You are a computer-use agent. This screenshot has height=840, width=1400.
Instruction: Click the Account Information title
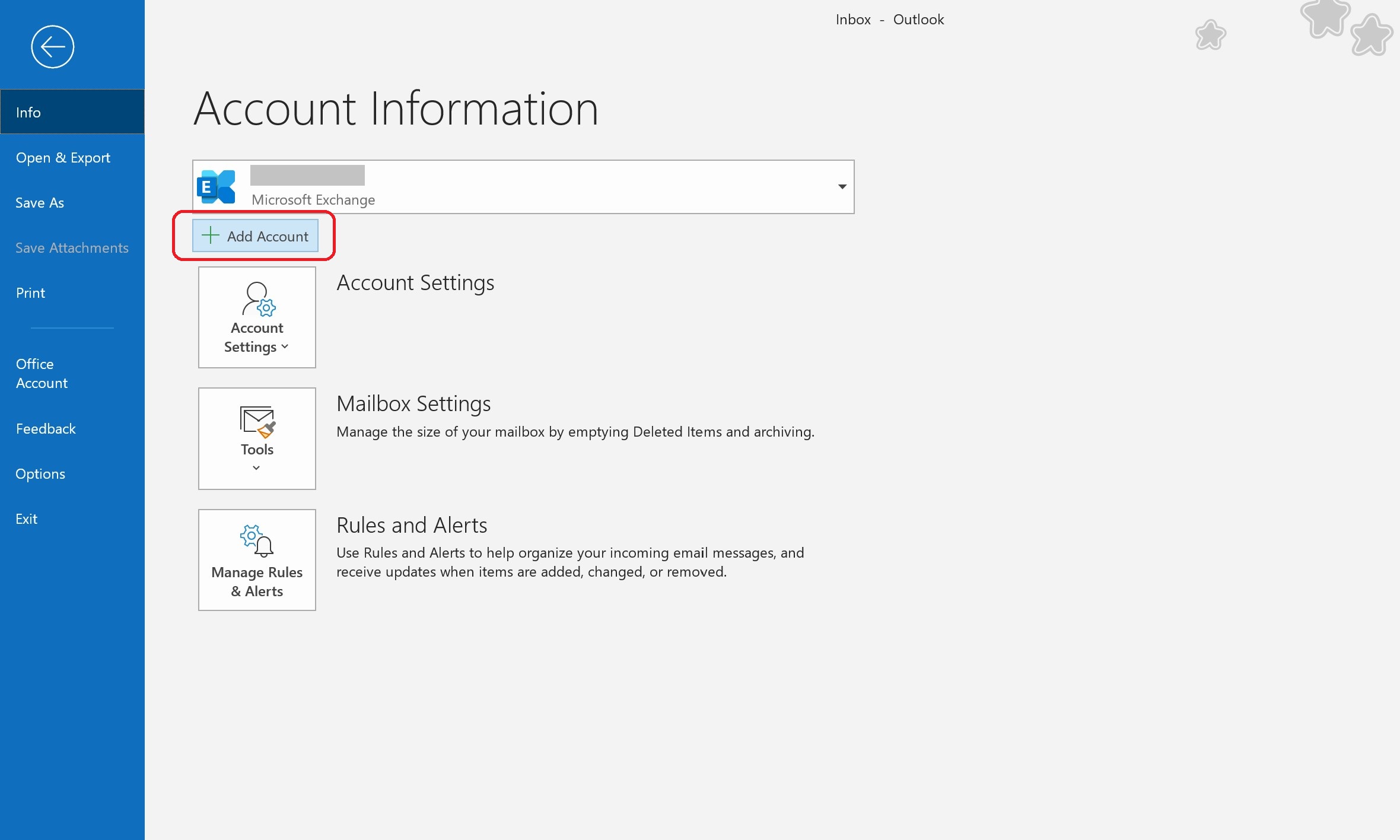[x=396, y=109]
